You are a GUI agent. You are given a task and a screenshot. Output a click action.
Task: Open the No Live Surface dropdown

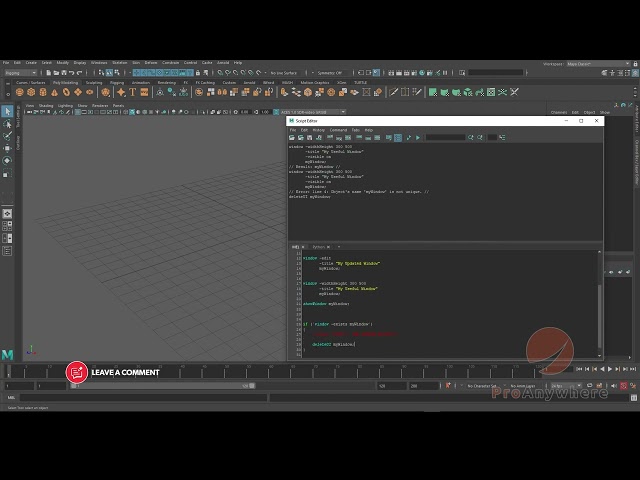(x=284, y=73)
